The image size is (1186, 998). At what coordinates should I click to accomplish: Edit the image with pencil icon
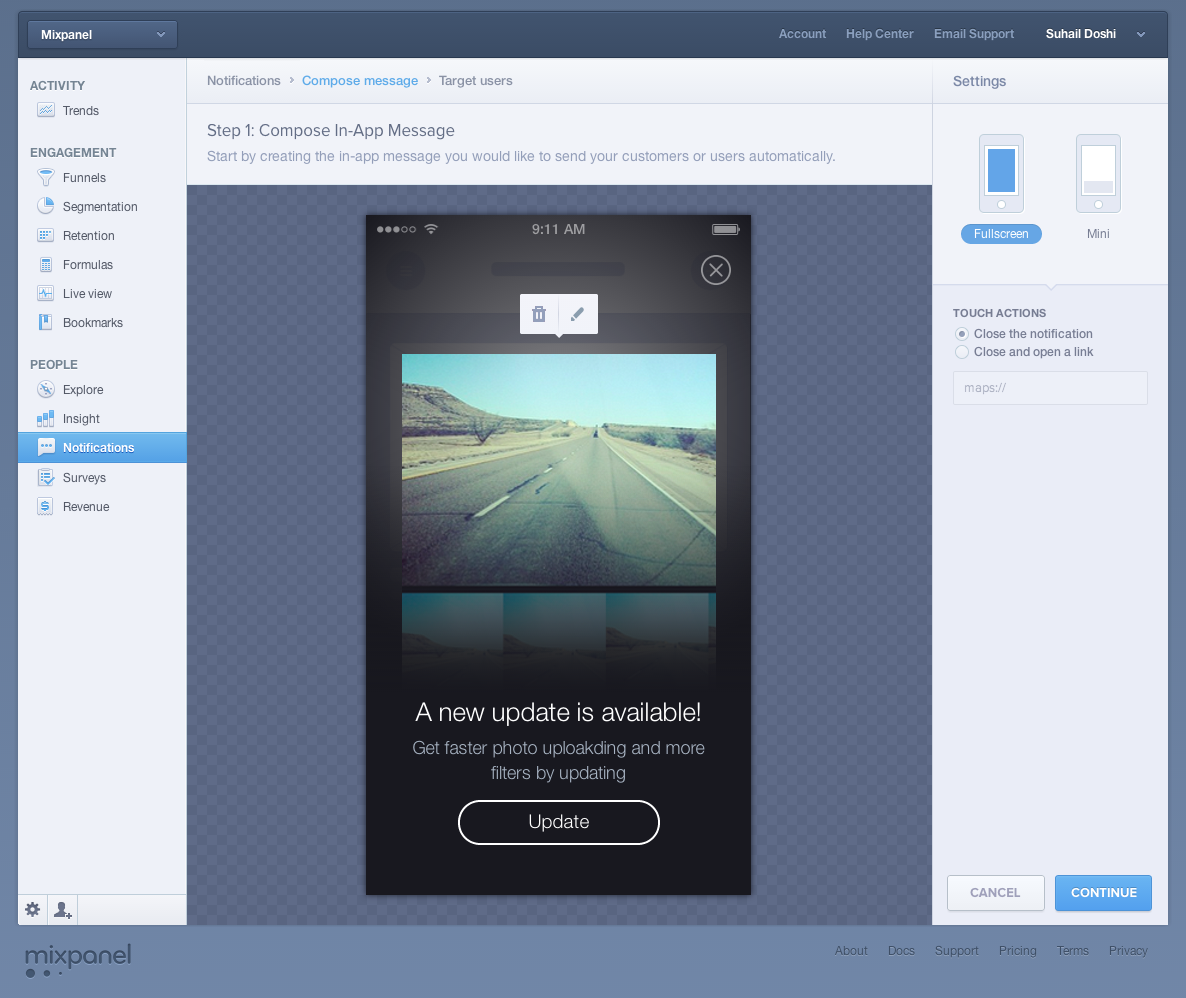coord(578,314)
